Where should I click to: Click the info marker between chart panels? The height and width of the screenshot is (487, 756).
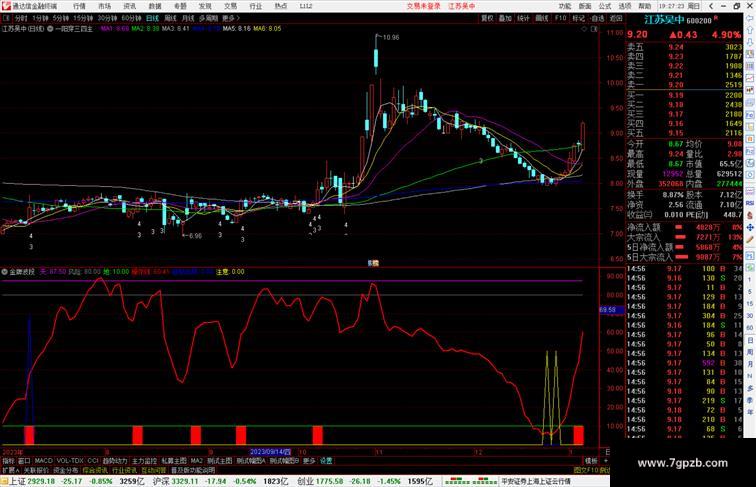(373, 263)
